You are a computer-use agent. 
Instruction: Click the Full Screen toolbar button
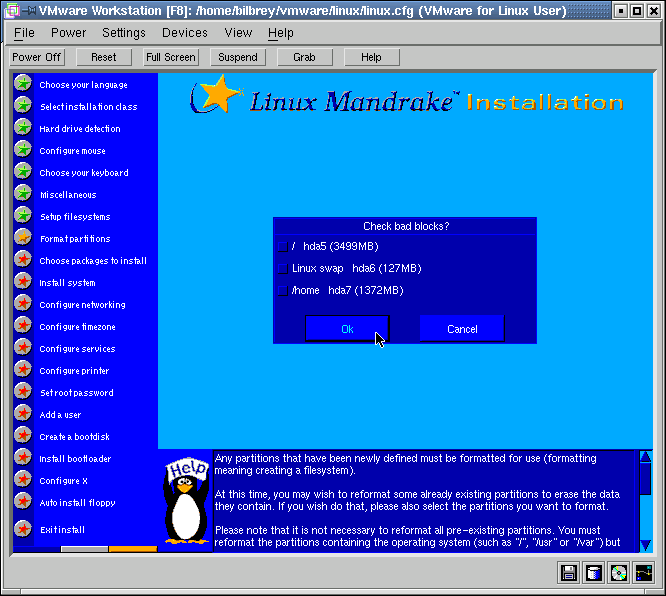(x=171, y=57)
